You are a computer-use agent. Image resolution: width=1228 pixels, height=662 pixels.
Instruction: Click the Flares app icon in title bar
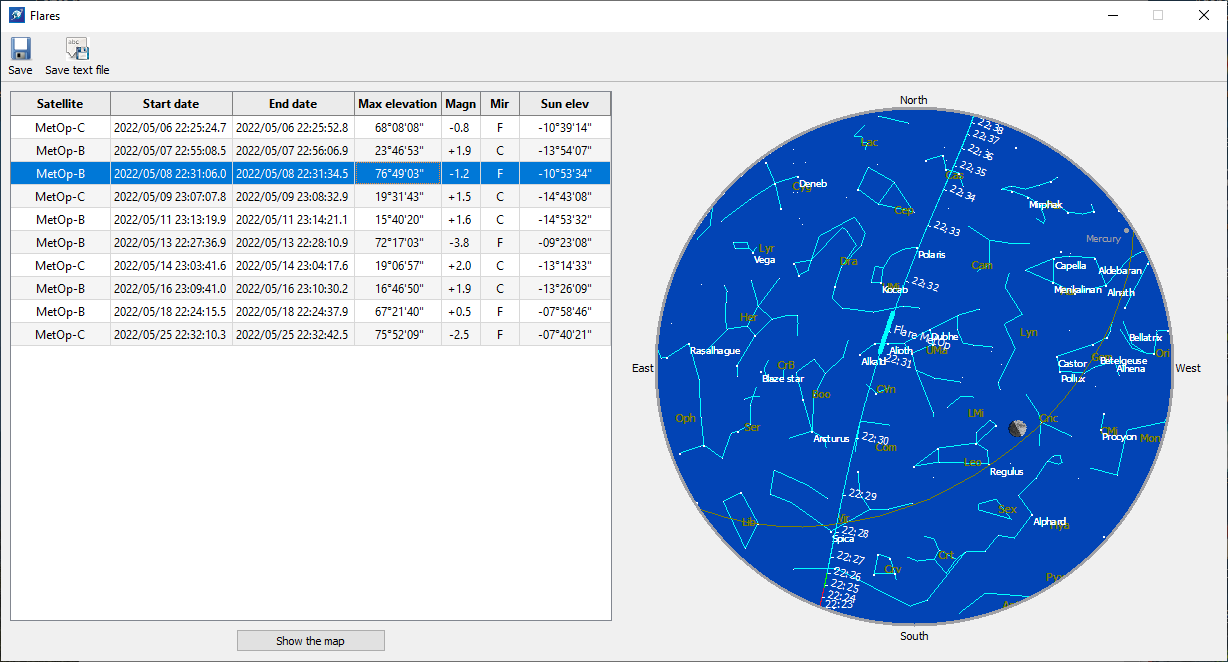17,15
